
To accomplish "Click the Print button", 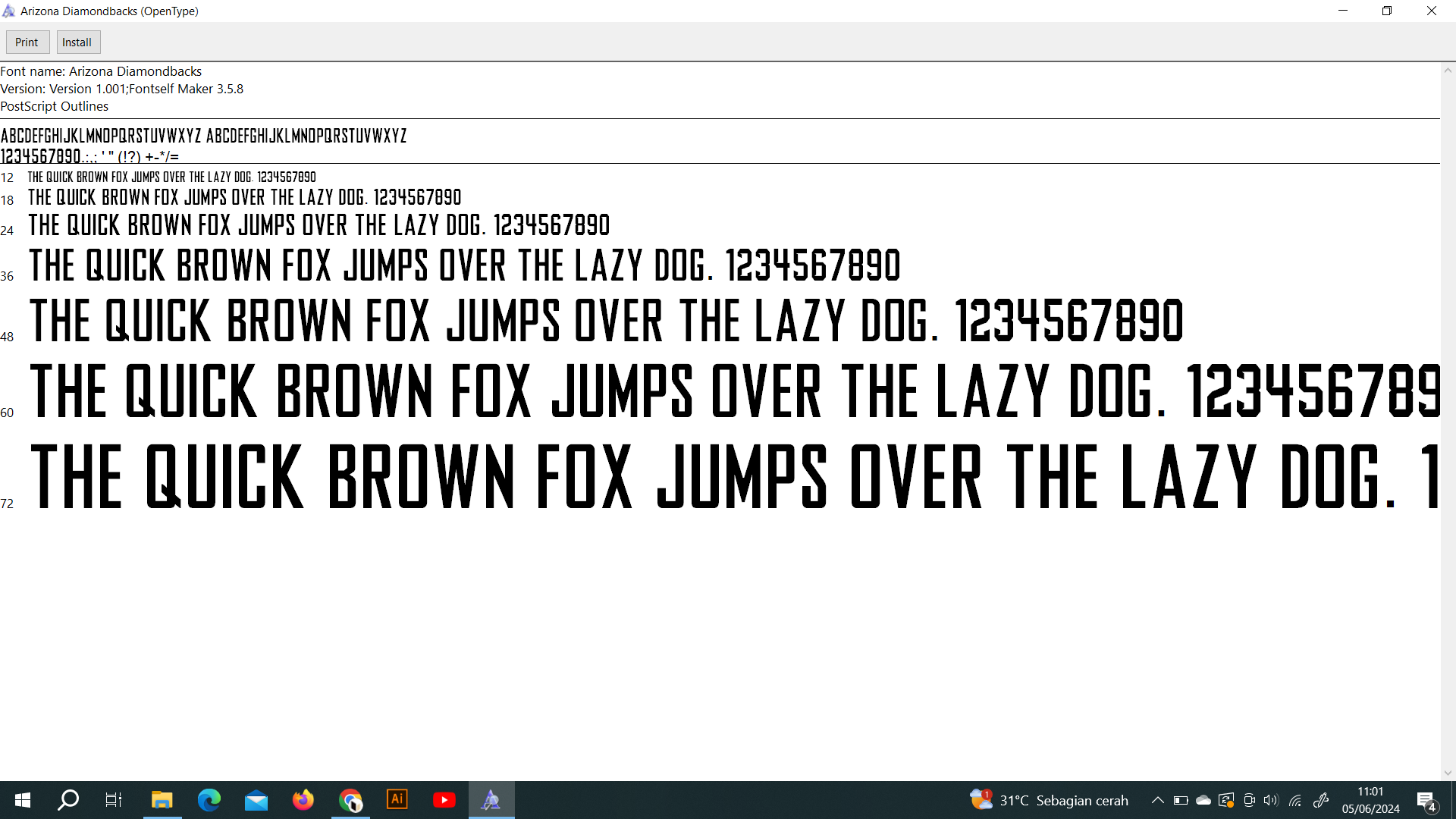I will (x=27, y=42).
